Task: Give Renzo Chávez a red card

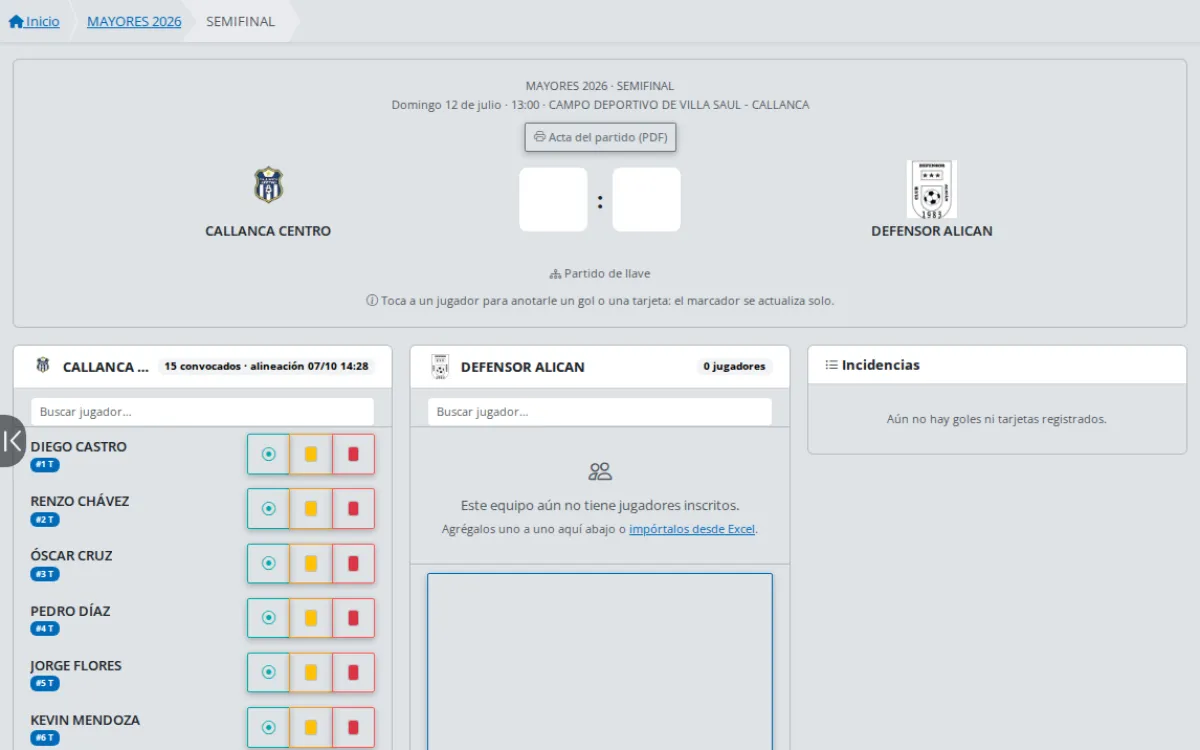Action: [x=353, y=509]
